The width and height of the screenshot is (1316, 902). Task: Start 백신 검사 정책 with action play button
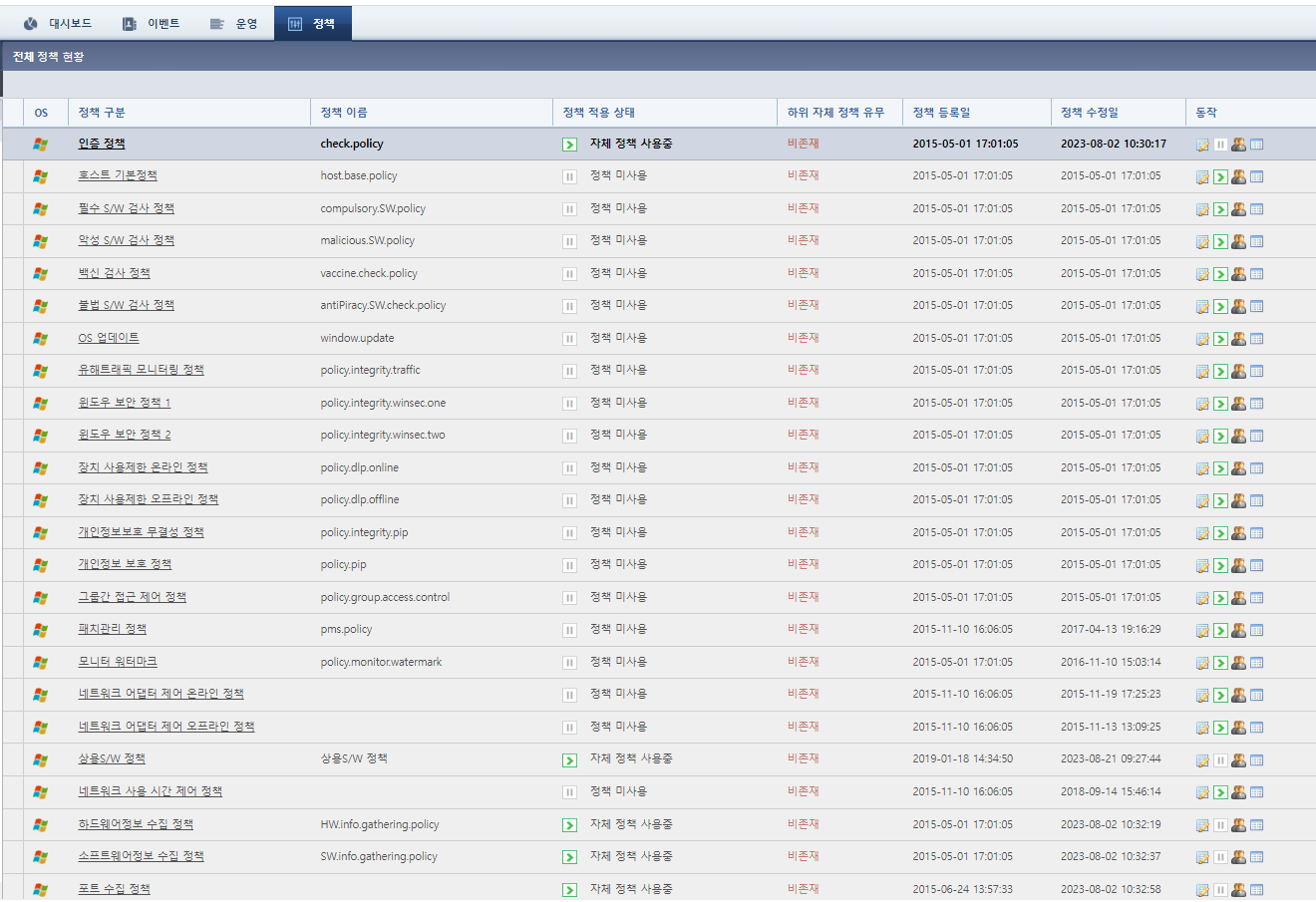(1220, 274)
